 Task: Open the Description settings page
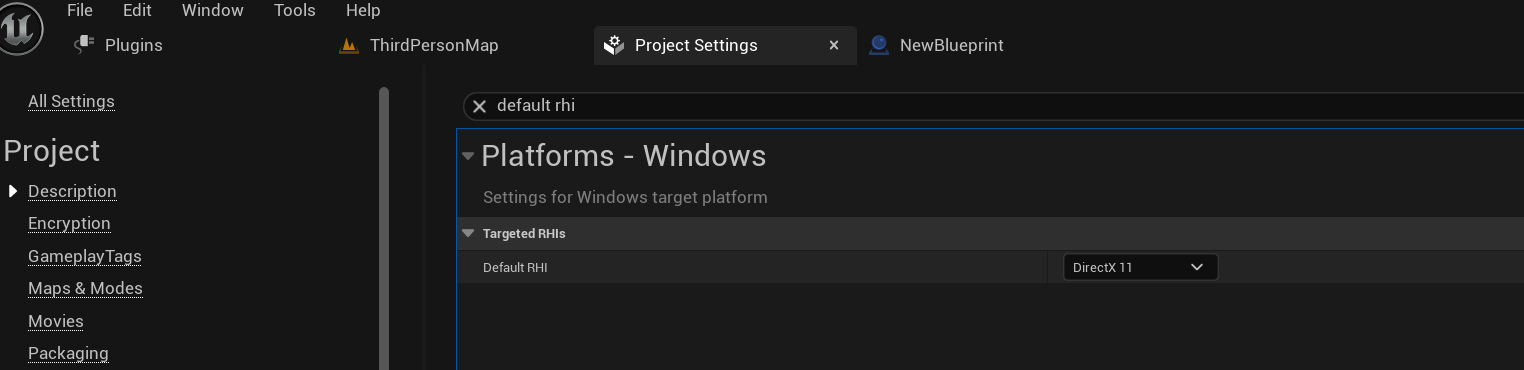(72, 191)
